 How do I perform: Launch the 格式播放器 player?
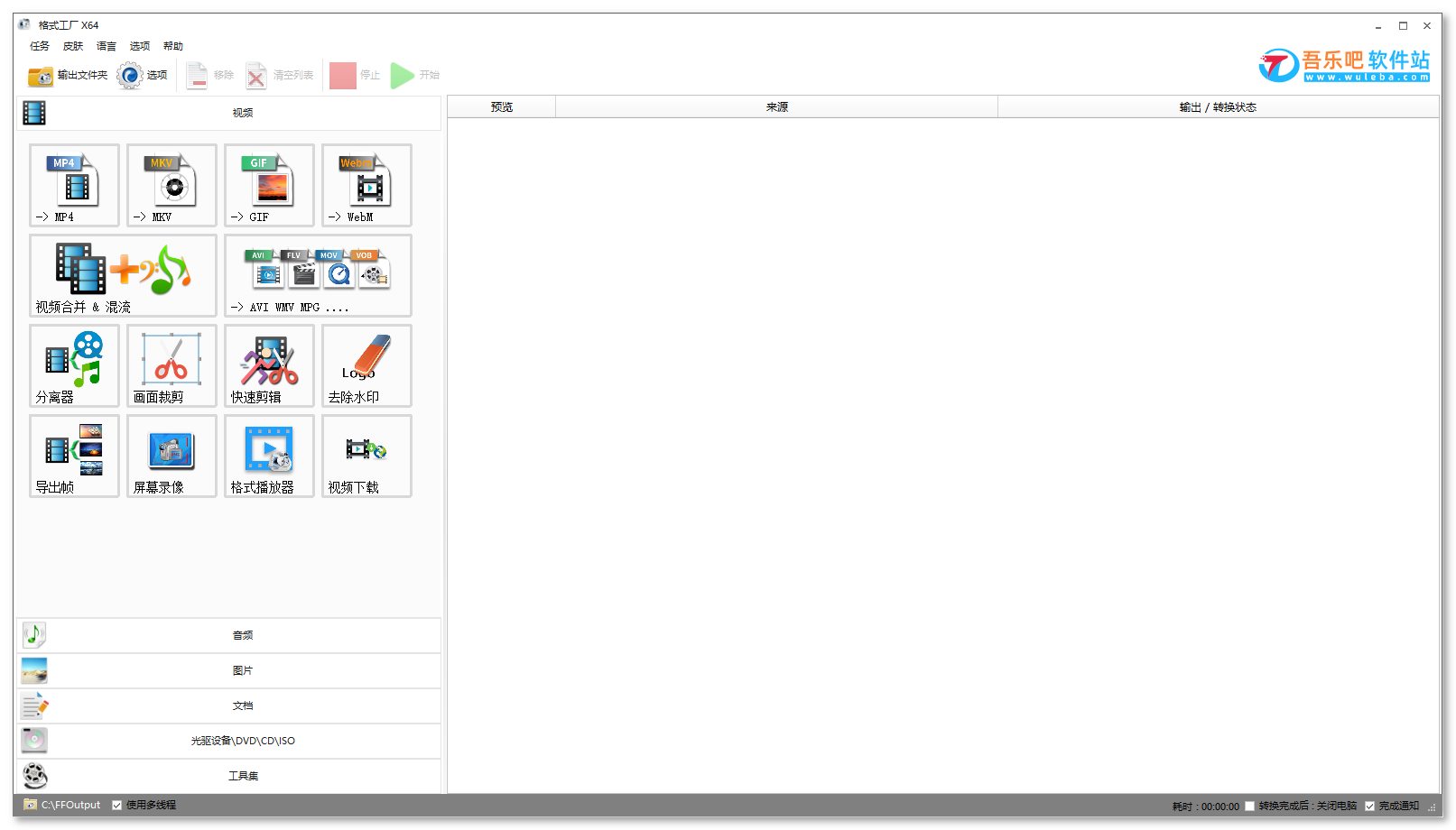pyautogui.click(x=269, y=456)
